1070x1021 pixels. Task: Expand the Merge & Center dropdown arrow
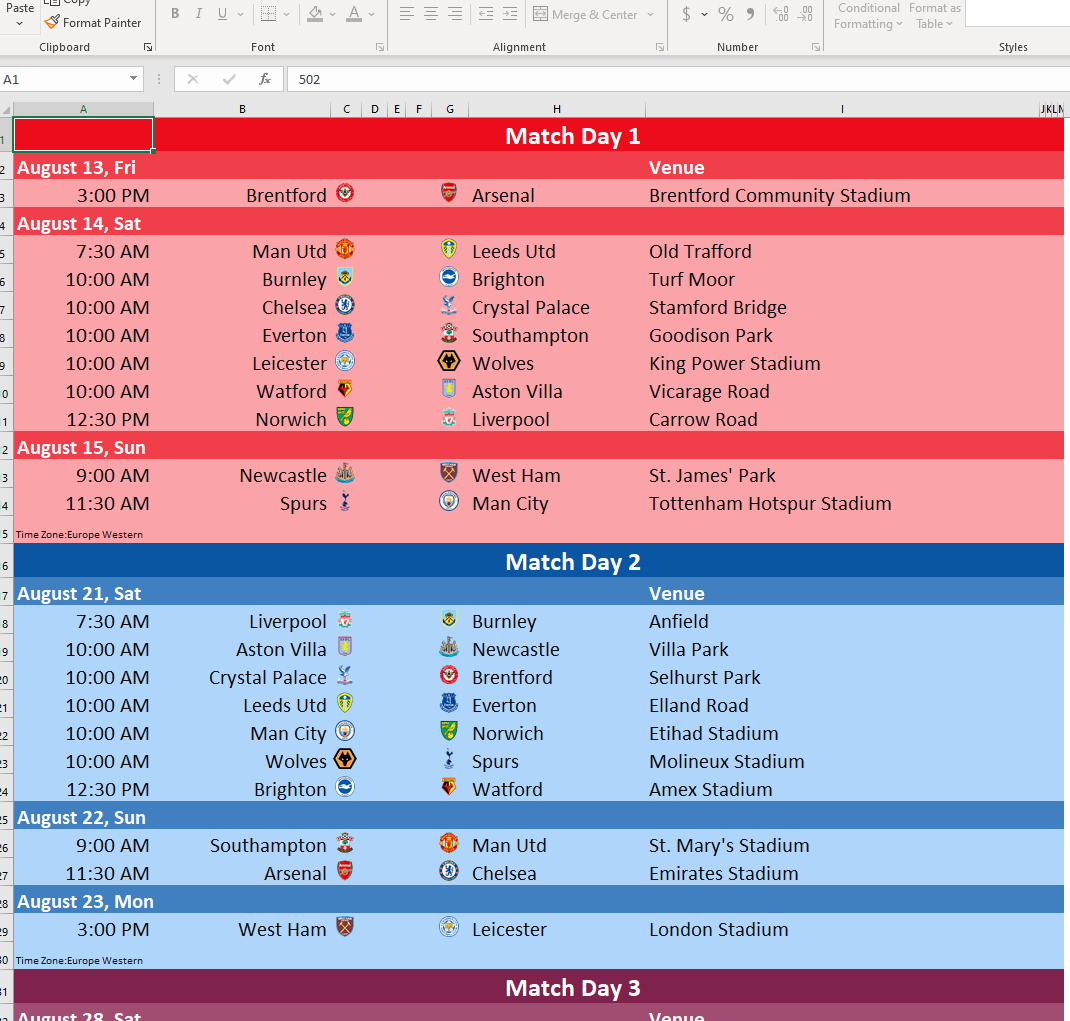click(650, 14)
